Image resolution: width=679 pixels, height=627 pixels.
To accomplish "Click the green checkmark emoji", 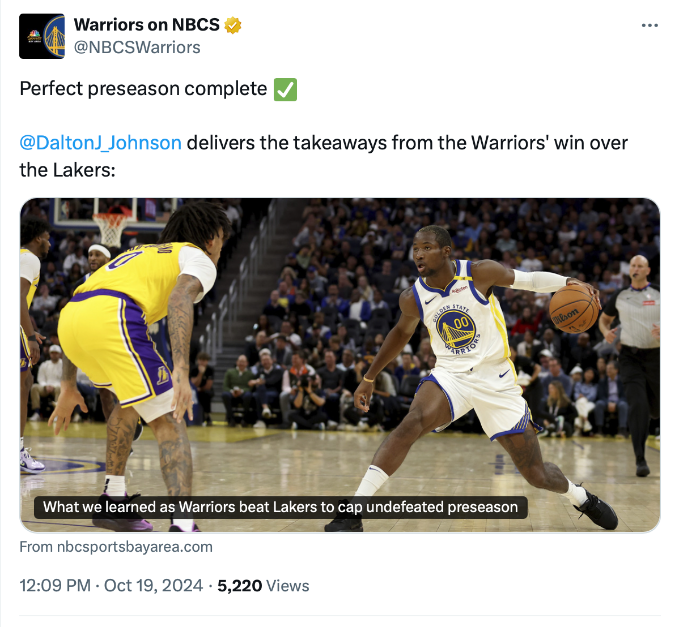I will [x=285, y=90].
